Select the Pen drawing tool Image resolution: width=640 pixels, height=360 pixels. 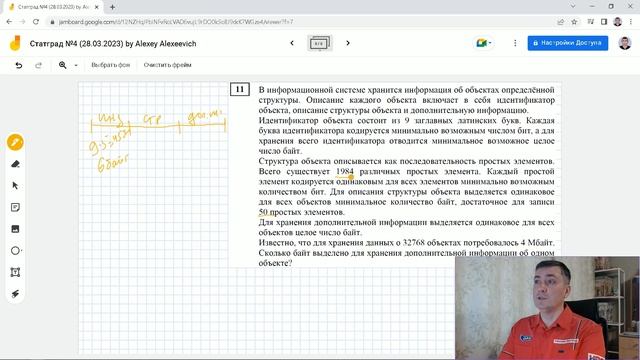point(15,142)
